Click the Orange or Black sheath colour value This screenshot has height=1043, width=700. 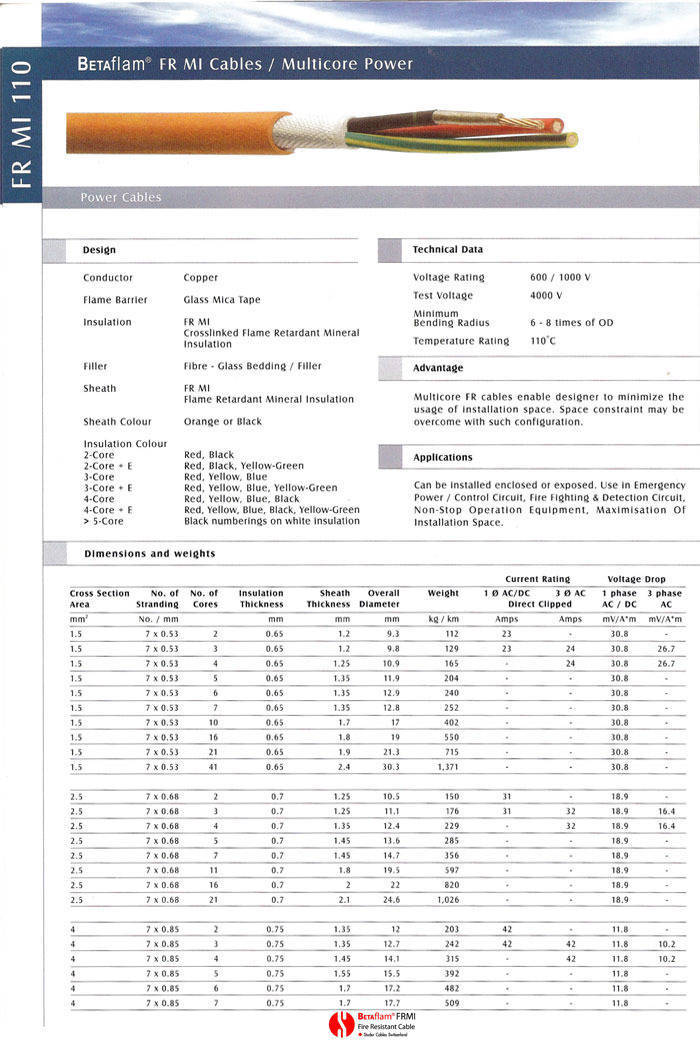(x=223, y=422)
